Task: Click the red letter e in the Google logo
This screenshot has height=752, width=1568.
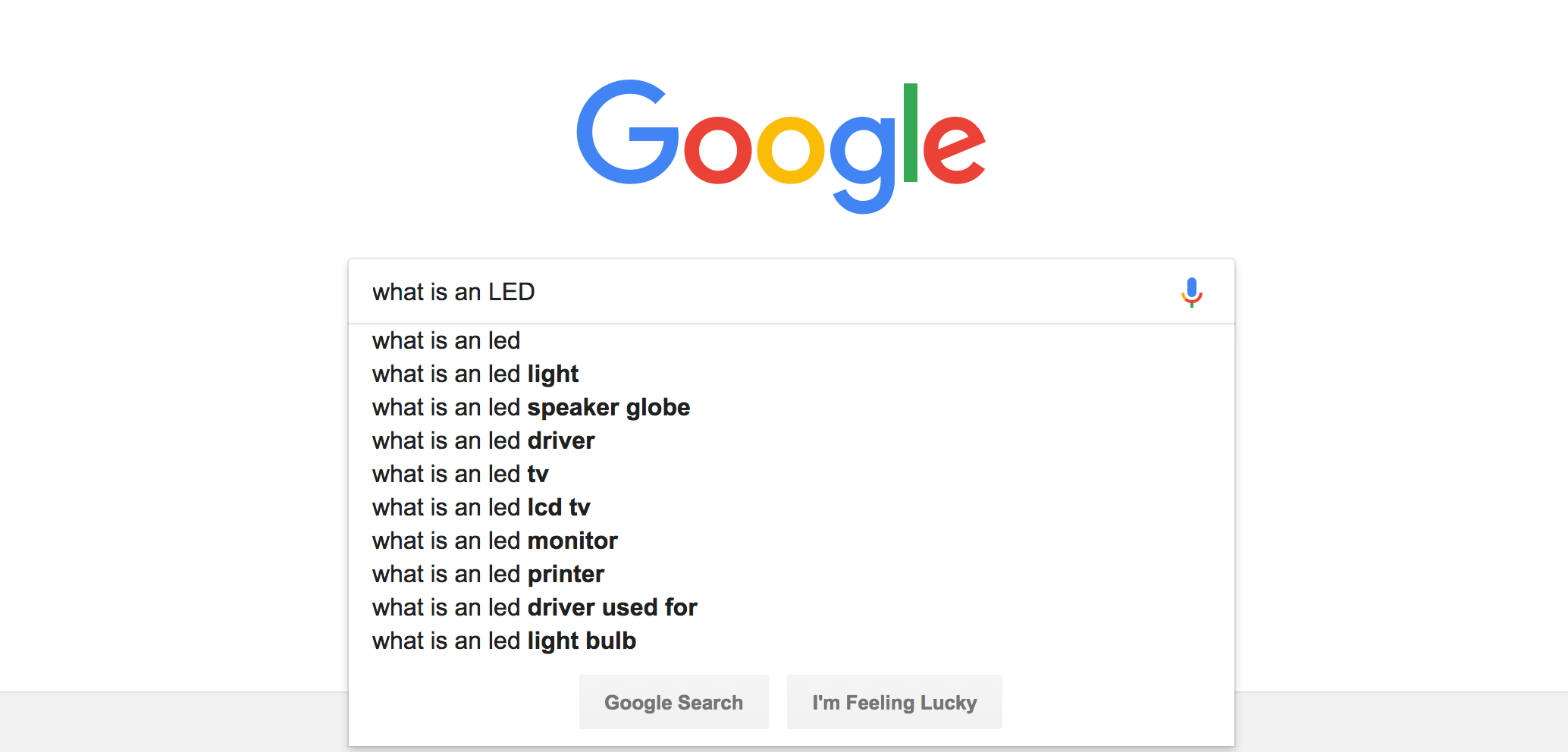Action: [x=954, y=149]
